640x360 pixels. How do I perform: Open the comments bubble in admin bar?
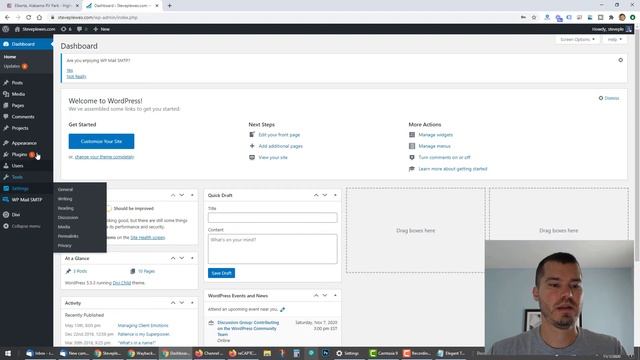pos(82,29)
